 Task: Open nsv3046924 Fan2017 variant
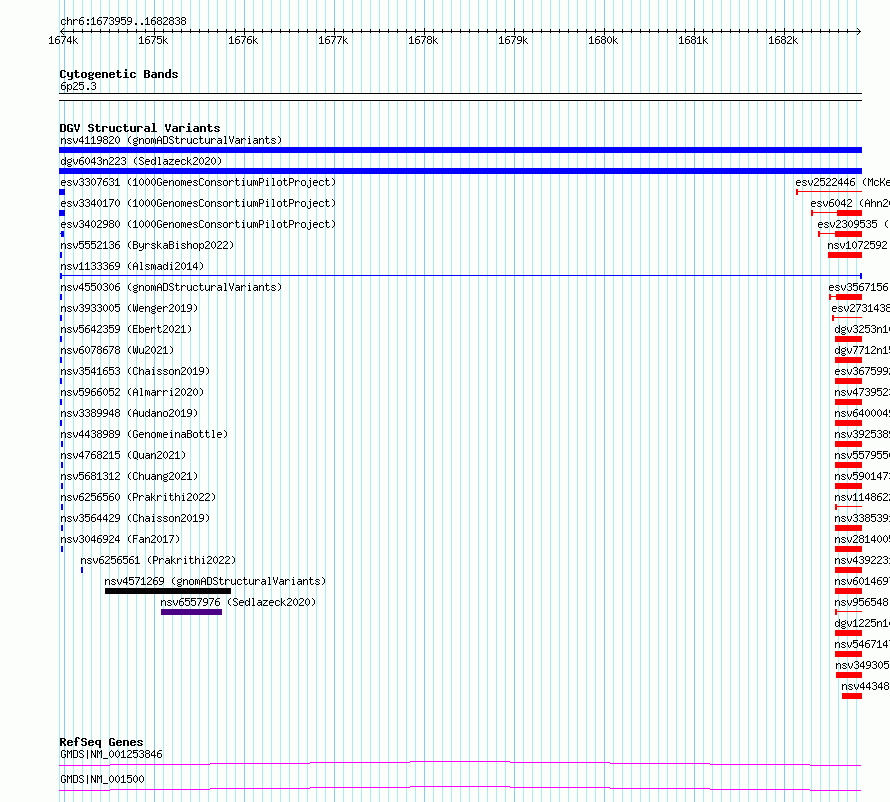[120, 539]
